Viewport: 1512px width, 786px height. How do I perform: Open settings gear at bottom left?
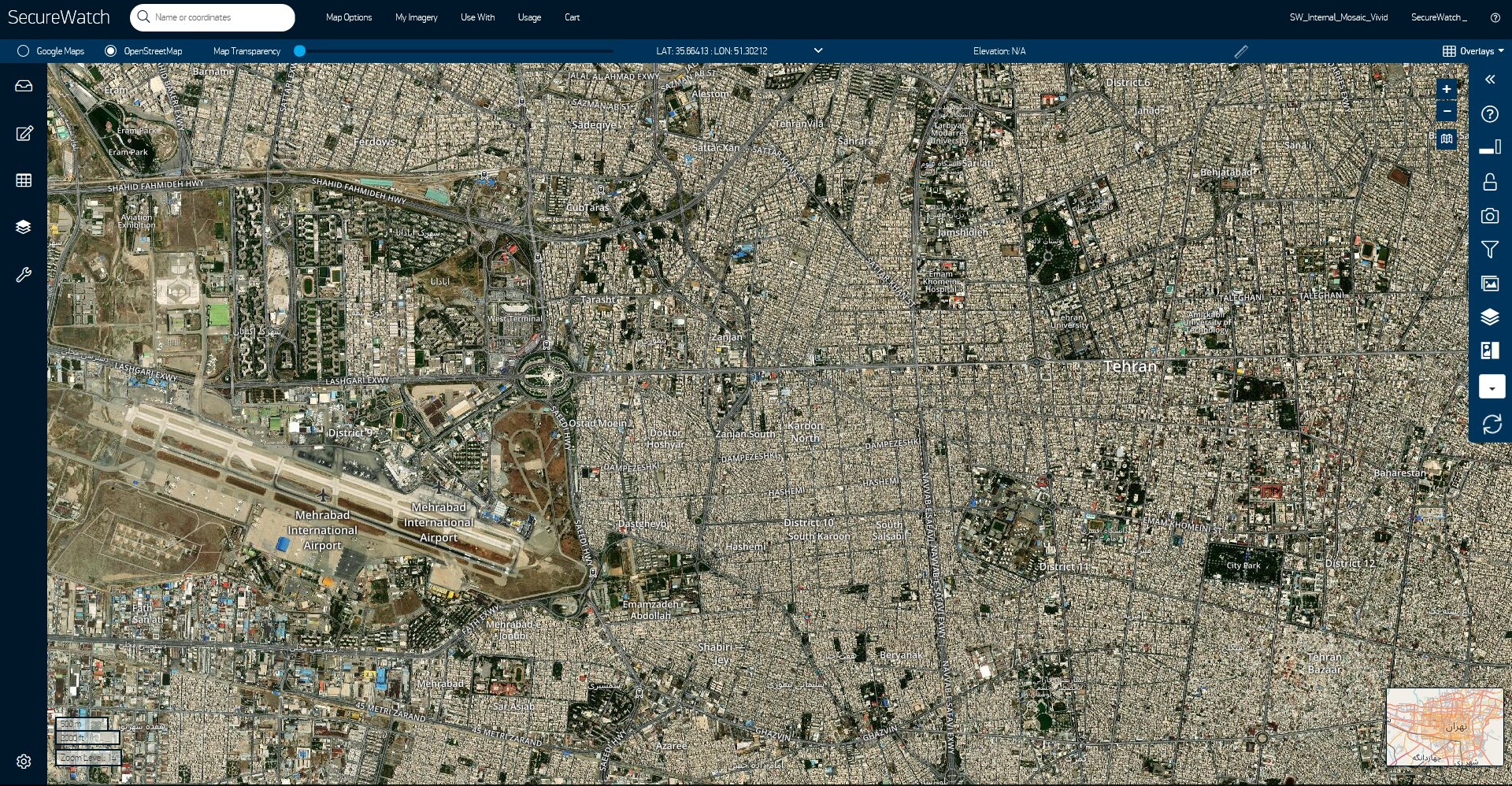coord(24,762)
